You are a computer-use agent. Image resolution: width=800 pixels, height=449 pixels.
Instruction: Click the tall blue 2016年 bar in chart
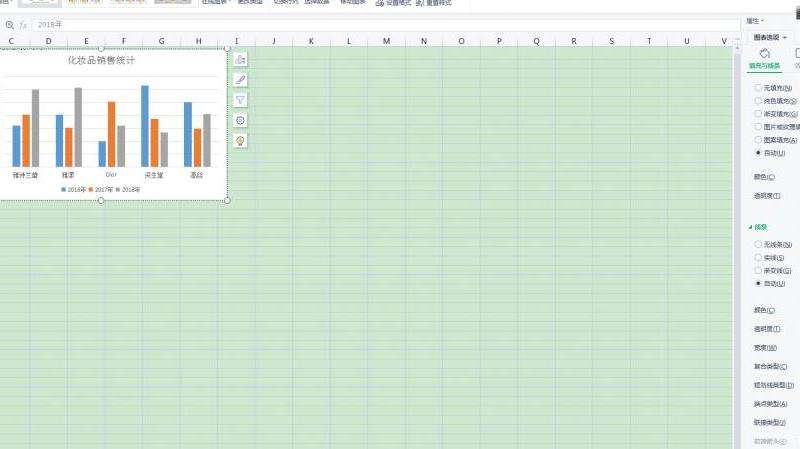click(145, 126)
